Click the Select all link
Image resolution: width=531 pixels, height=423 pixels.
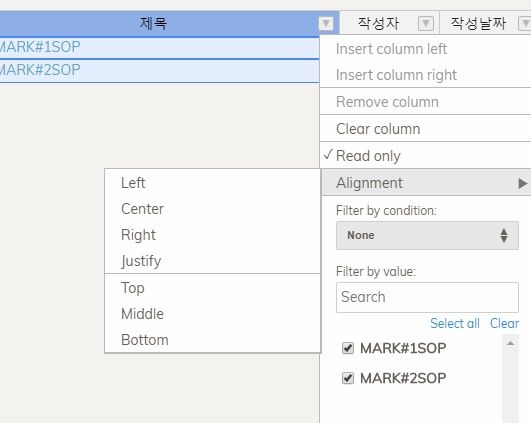(x=455, y=323)
